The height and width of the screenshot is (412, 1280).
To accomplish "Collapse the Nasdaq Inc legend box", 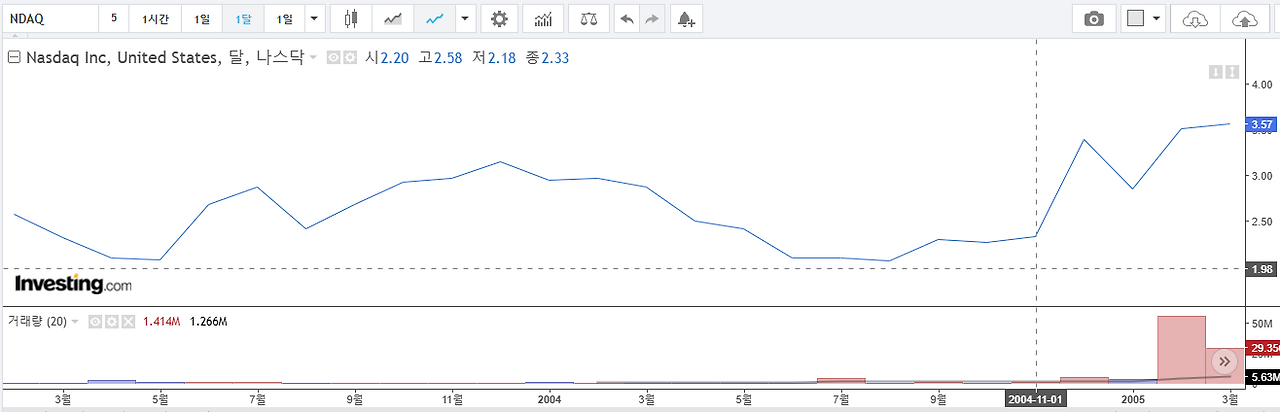I will 14,58.
